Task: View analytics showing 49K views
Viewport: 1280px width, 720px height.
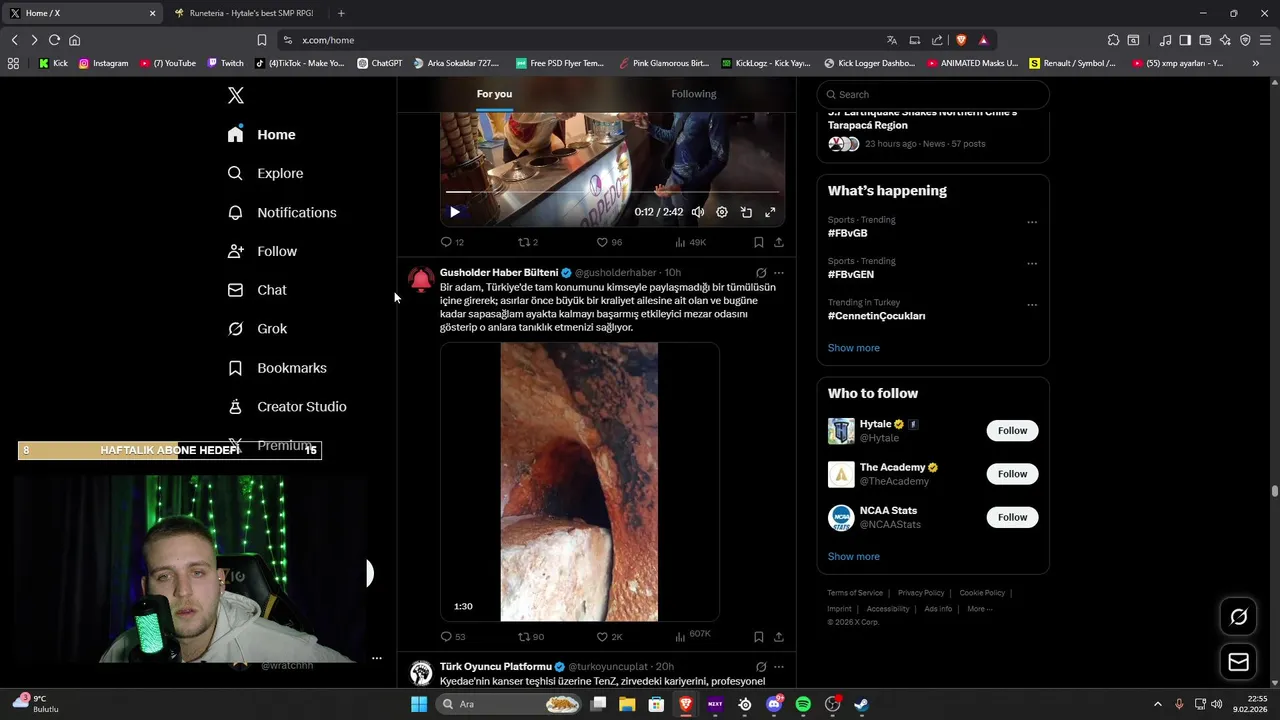Action: coord(691,242)
